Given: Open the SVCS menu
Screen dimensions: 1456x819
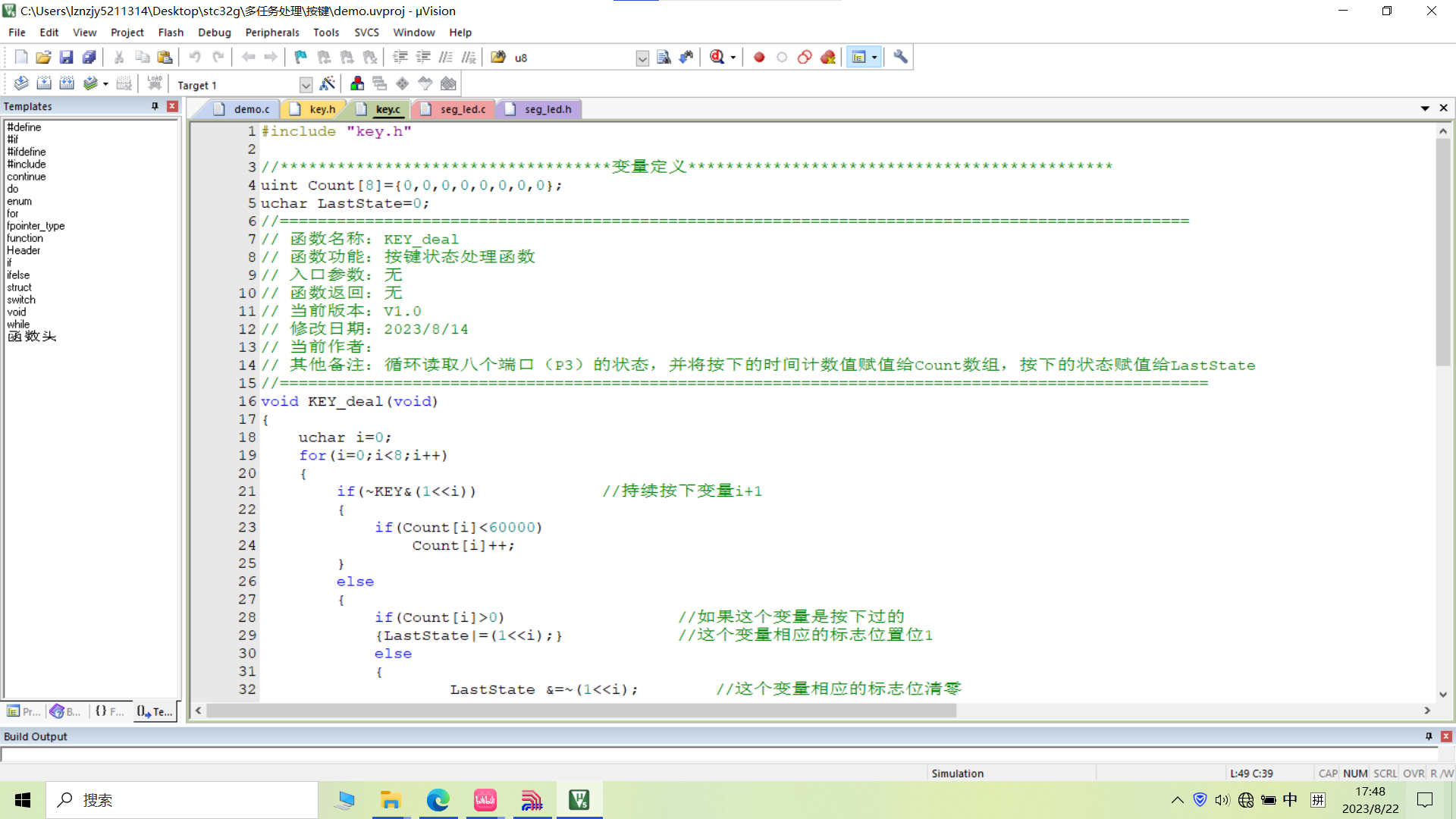Looking at the screenshot, I should tap(366, 33).
